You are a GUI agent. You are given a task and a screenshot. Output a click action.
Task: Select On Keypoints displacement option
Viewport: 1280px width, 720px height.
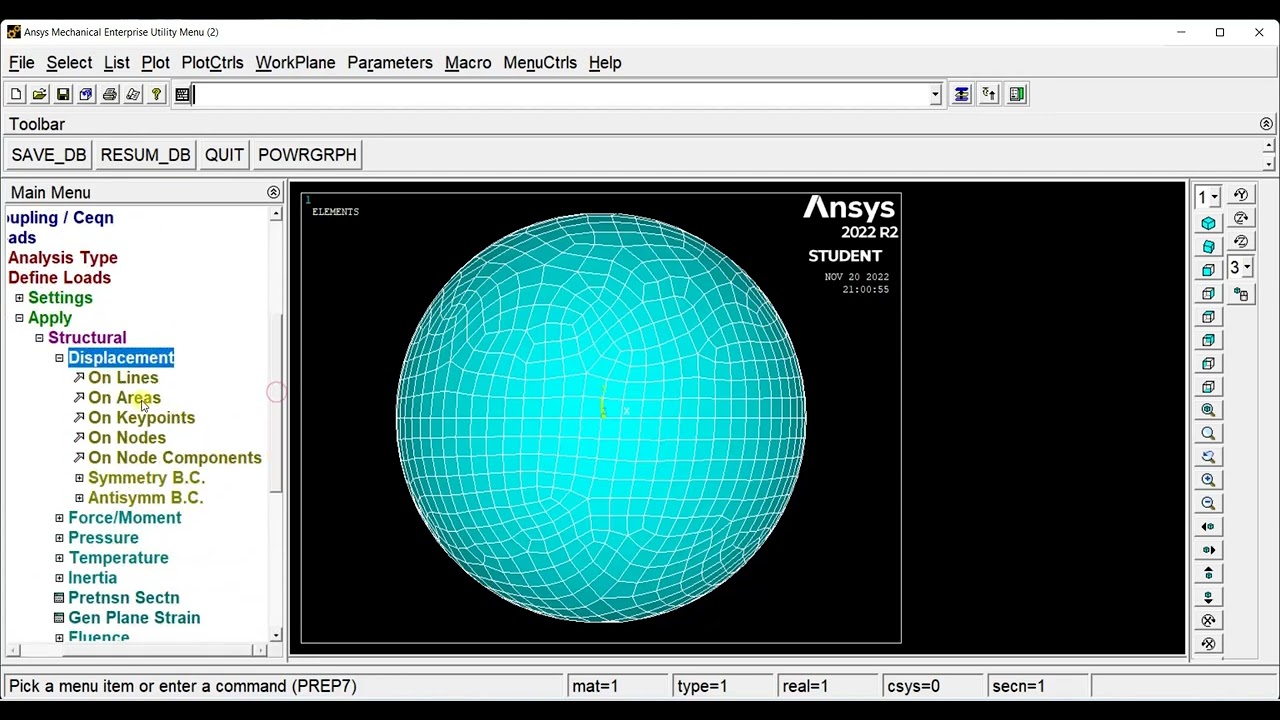point(141,418)
